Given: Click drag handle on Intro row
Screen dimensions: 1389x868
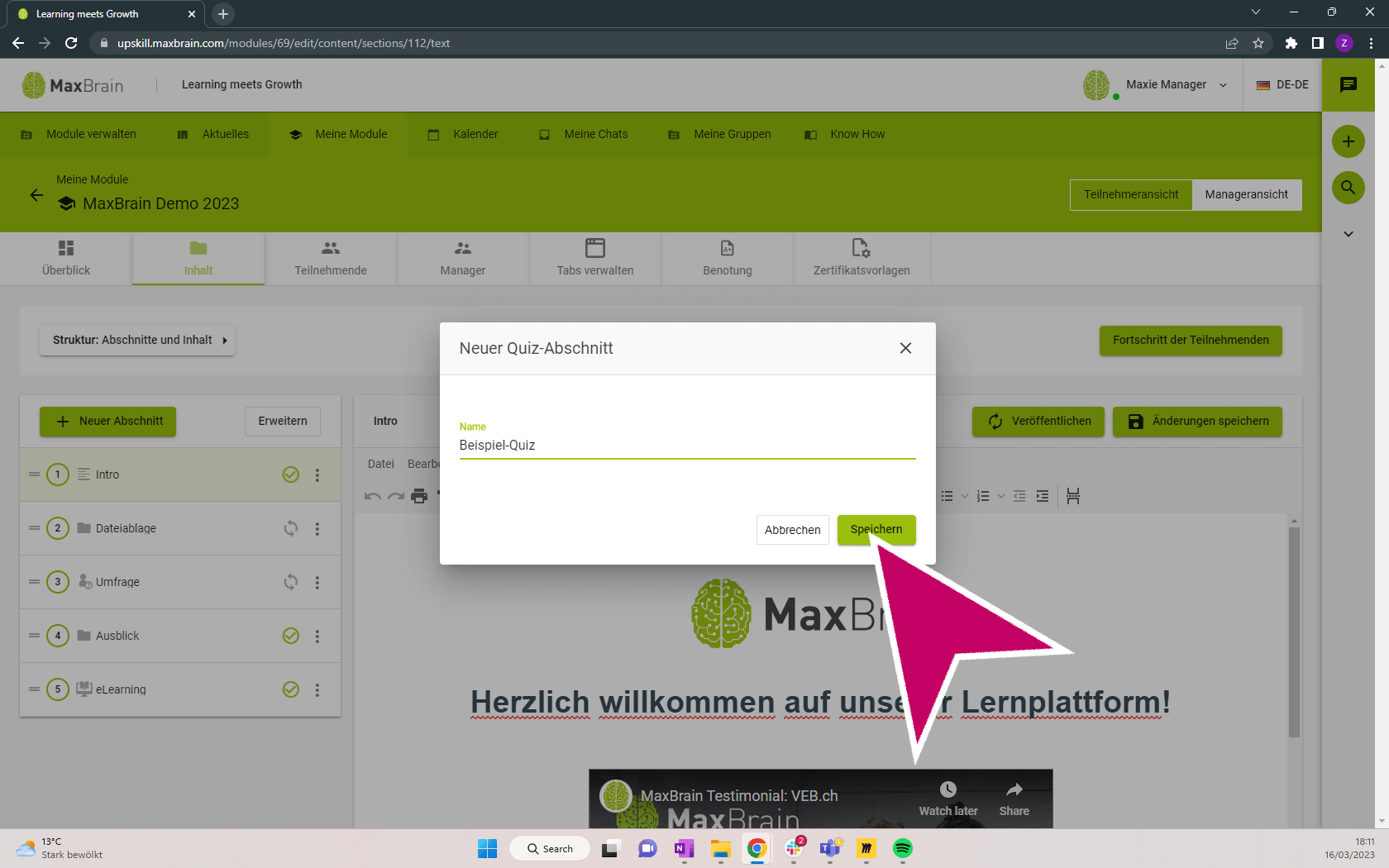Looking at the screenshot, I should coord(34,475).
